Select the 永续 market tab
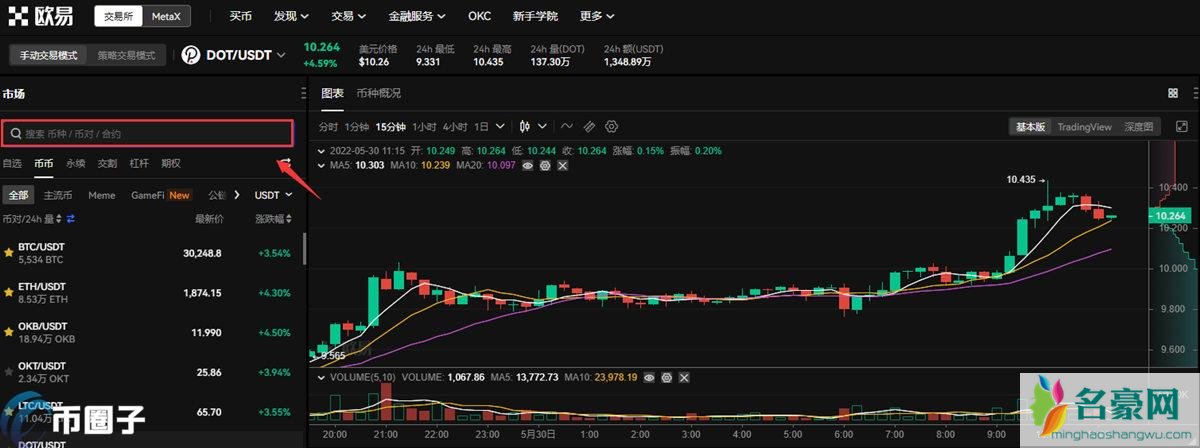This screenshot has width=1200, height=448. click(x=76, y=163)
